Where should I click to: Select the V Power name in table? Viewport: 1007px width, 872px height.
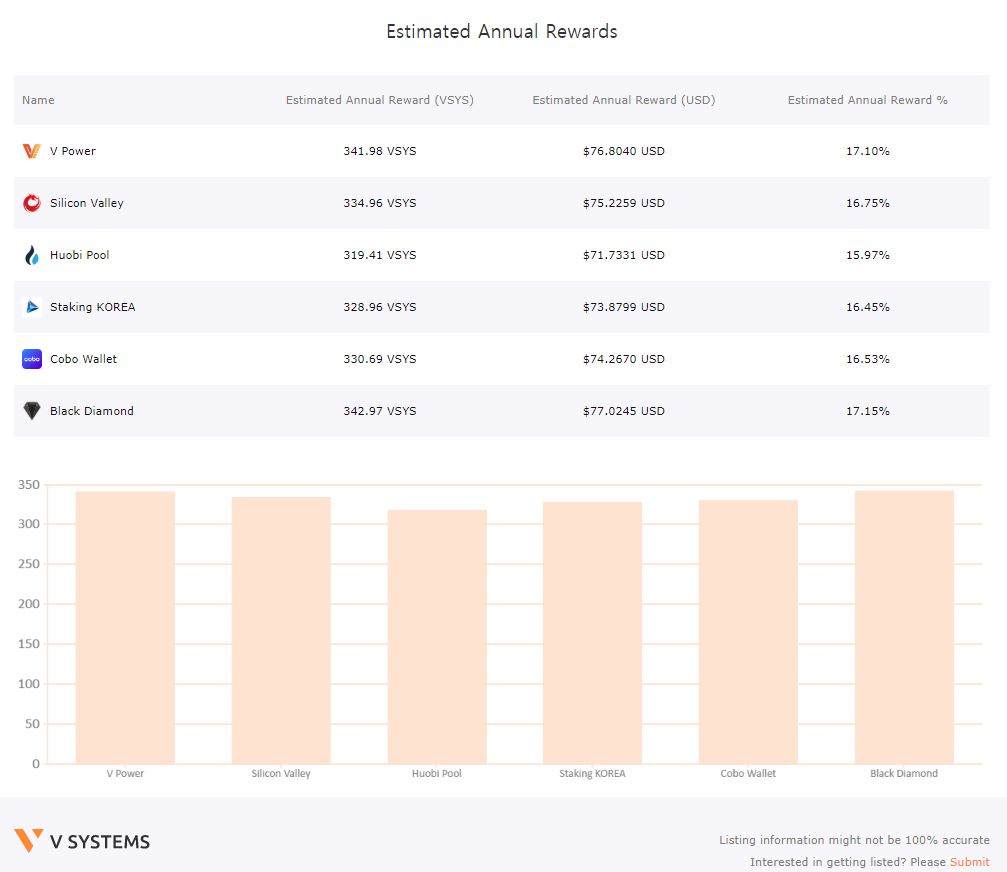point(73,151)
